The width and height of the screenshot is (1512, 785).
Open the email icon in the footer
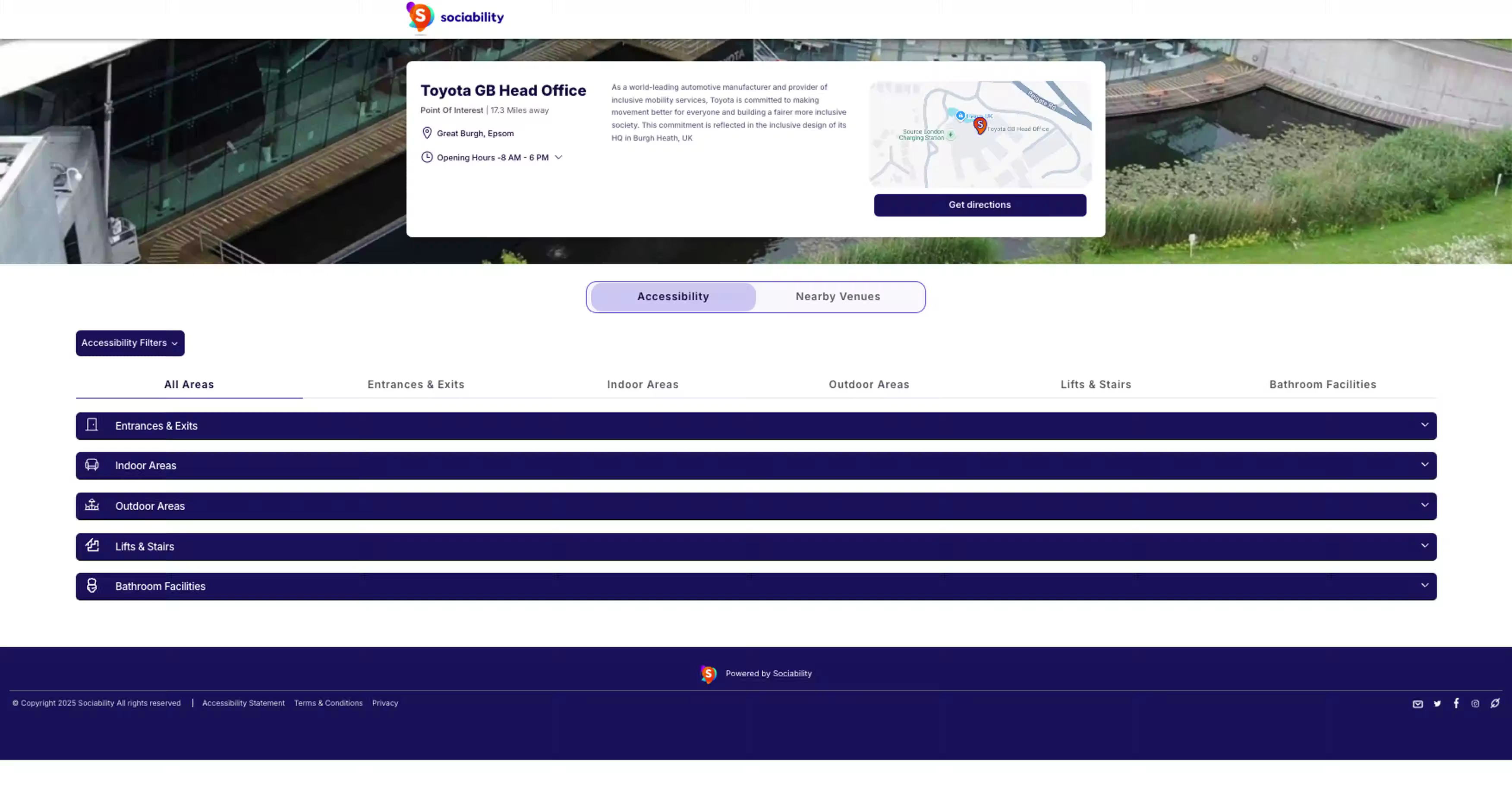coord(1417,703)
